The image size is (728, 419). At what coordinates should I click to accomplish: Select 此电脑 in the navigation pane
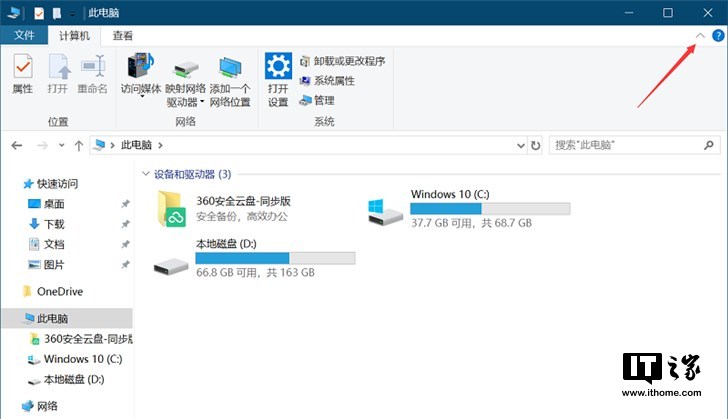click(67, 319)
